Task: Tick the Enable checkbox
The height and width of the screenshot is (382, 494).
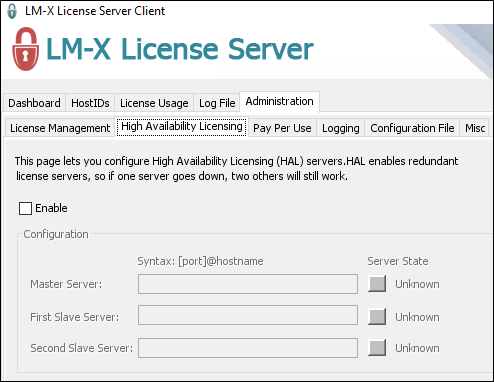Action: 25,208
